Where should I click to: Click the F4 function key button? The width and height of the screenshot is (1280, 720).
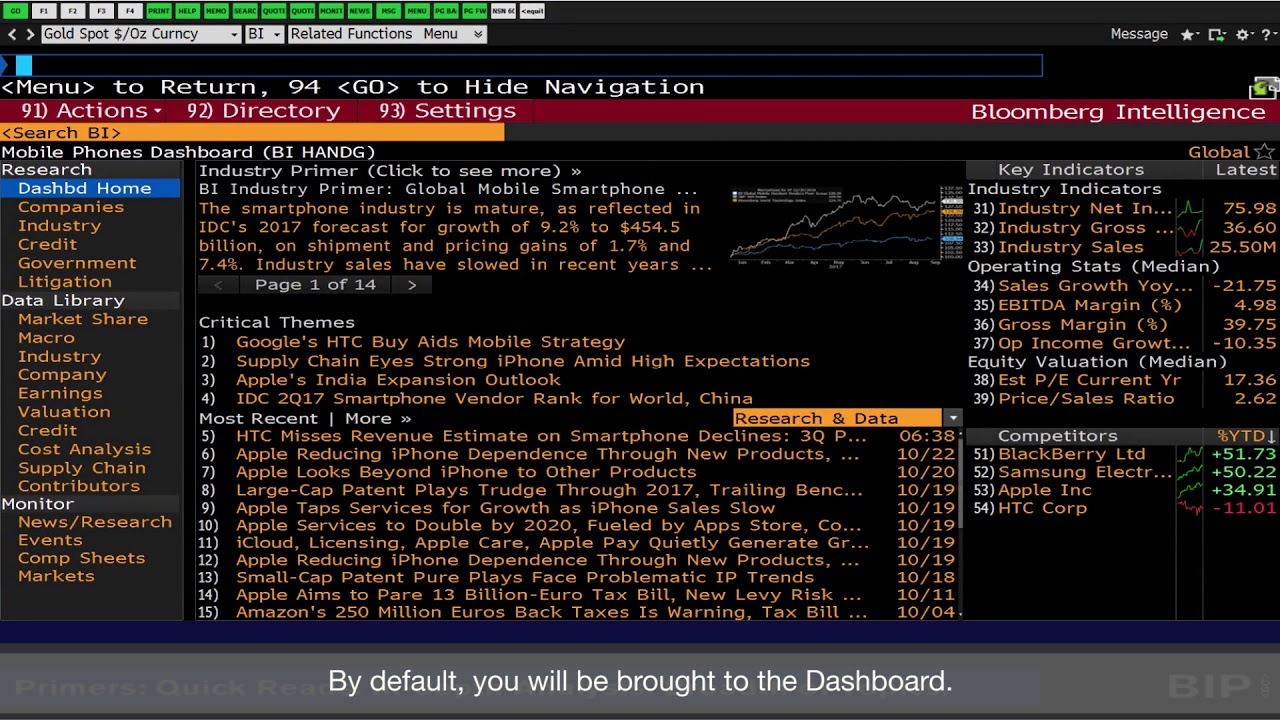(130, 11)
